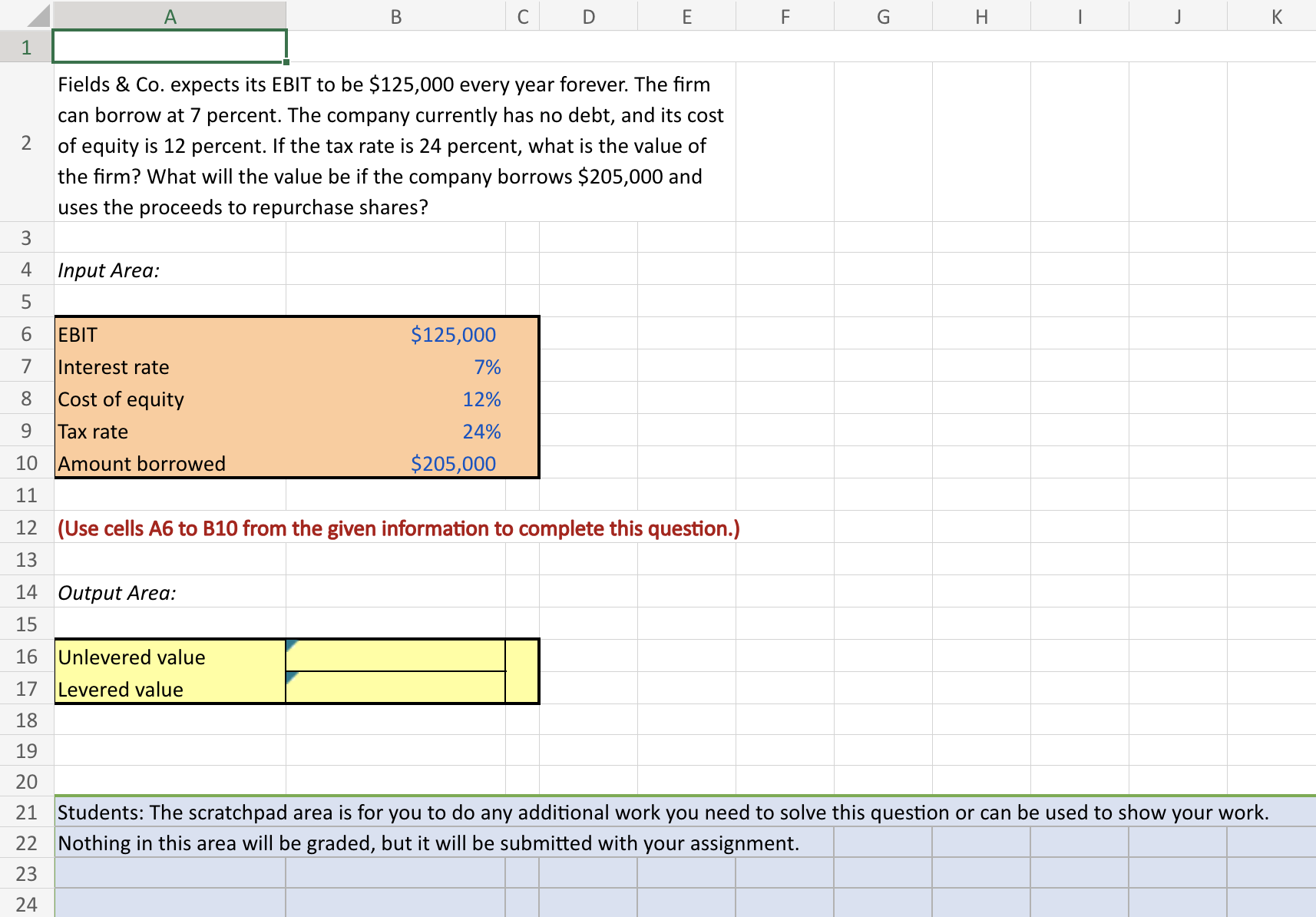This screenshot has width=1316, height=917.
Task: Select the 'Unlevered value' label cell
Action: (170, 657)
